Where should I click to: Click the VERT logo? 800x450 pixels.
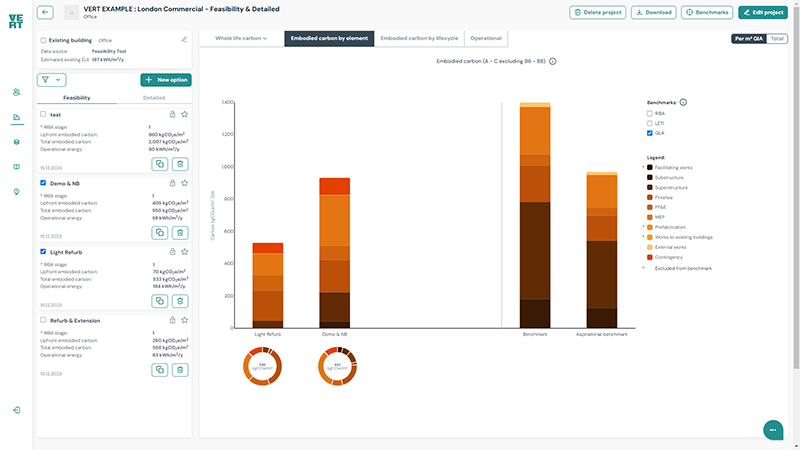pos(16,21)
